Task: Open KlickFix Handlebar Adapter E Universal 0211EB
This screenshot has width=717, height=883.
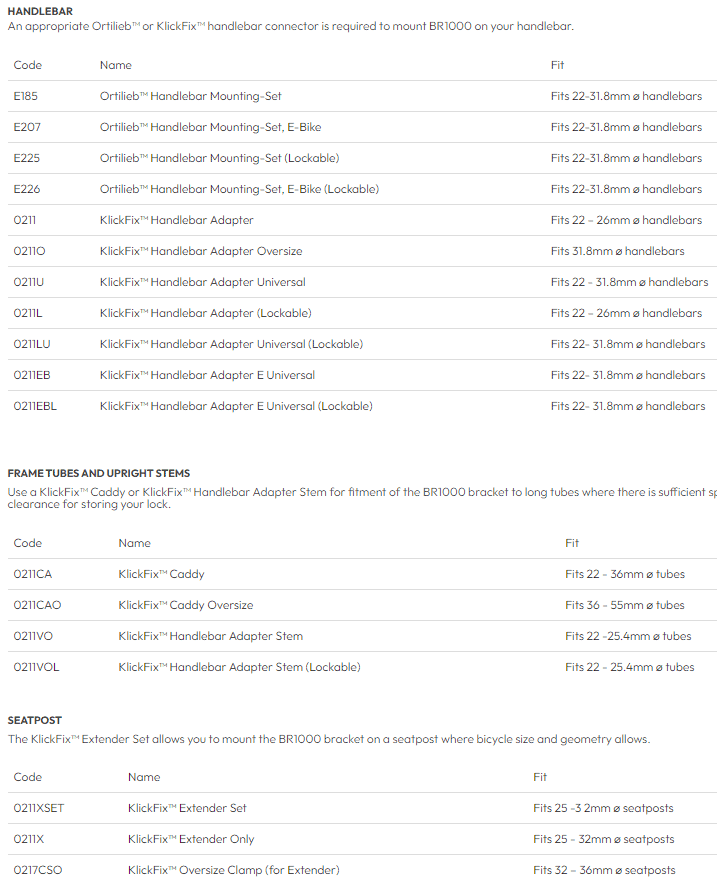Action: coord(207,375)
